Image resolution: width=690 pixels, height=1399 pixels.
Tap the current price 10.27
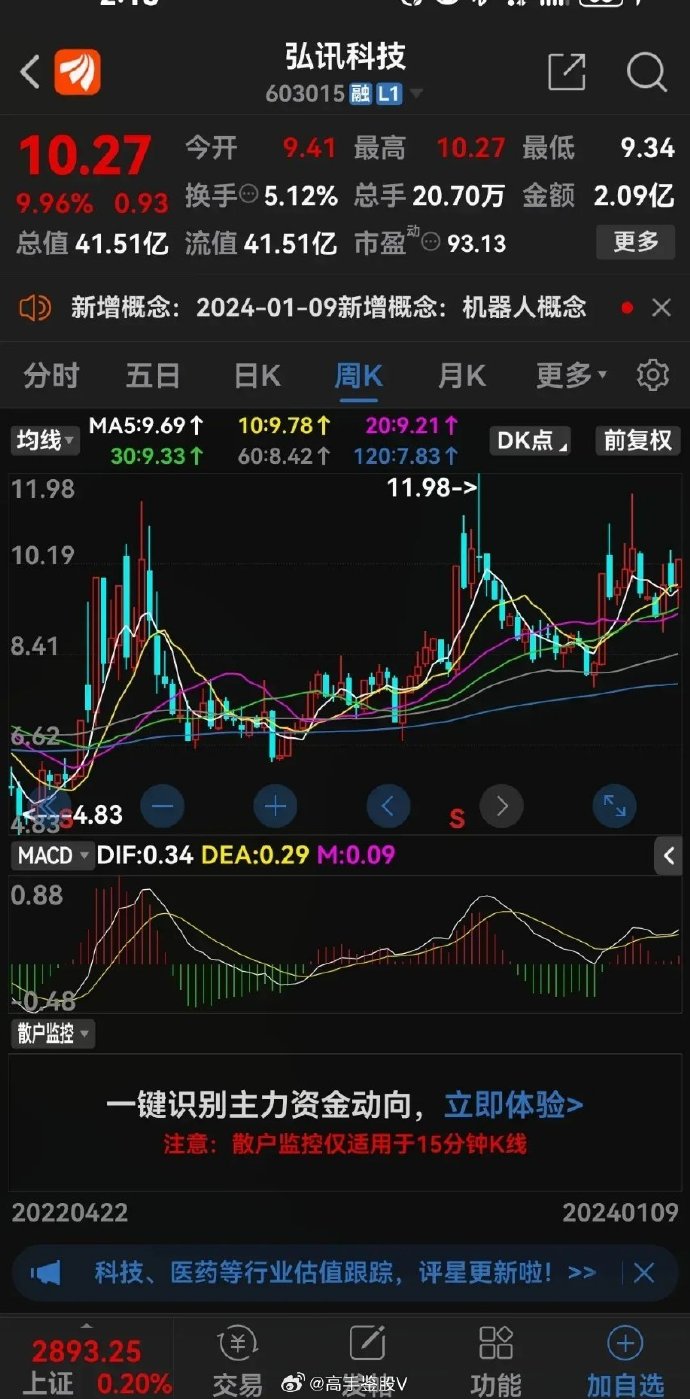(x=84, y=155)
